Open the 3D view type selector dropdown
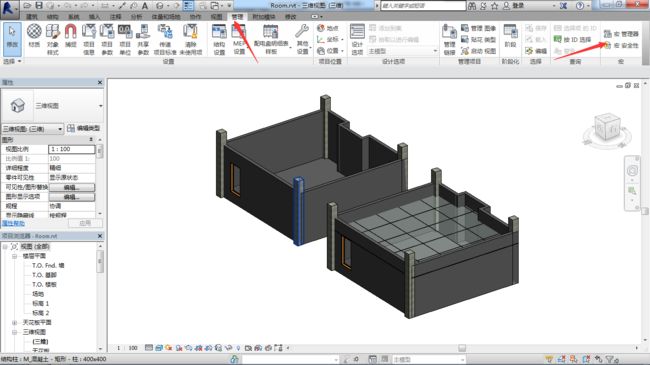Screen dimensions: 650x365 click(x=52, y=106)
